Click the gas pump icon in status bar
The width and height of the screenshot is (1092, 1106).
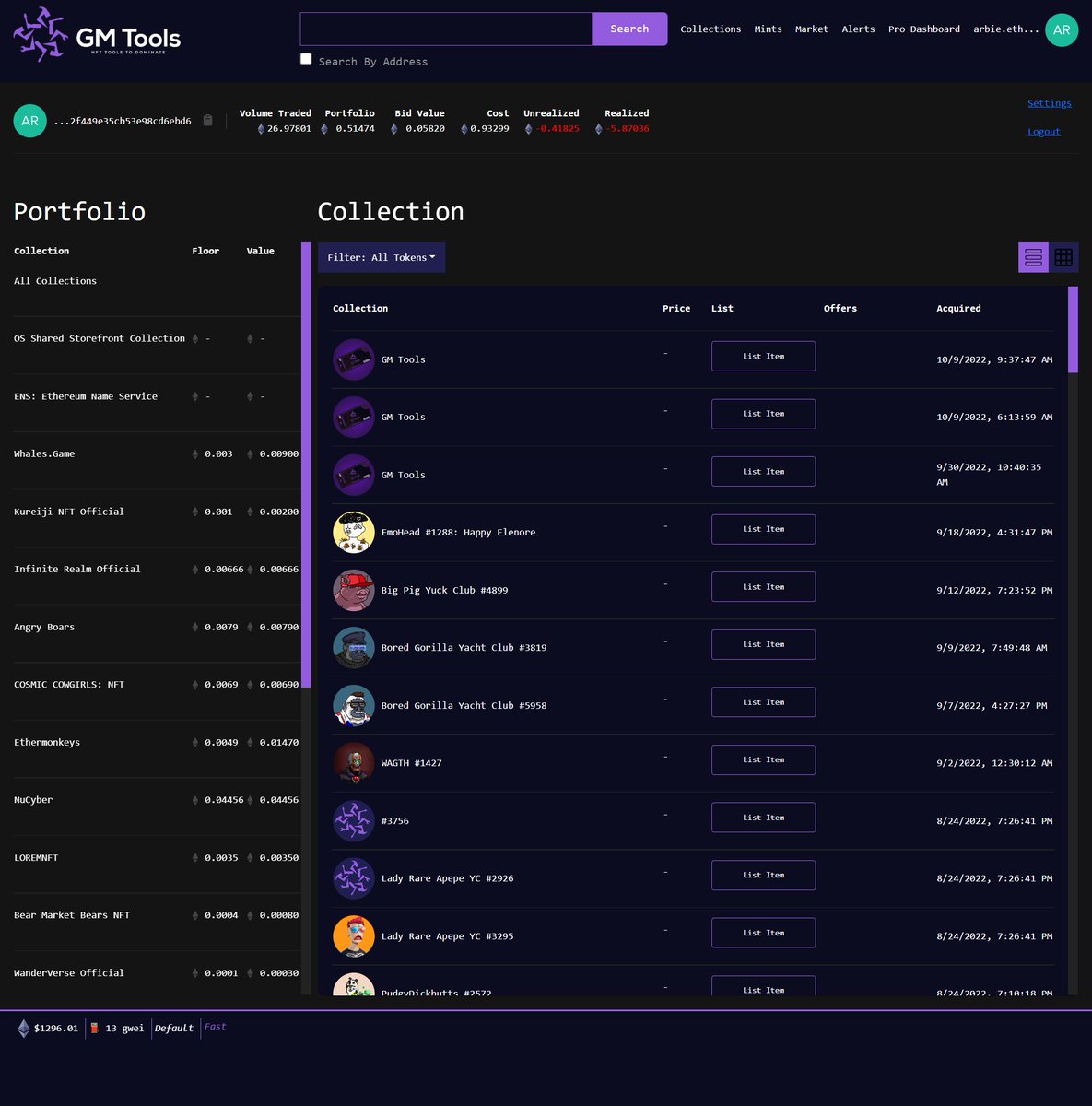[94, 1027]
